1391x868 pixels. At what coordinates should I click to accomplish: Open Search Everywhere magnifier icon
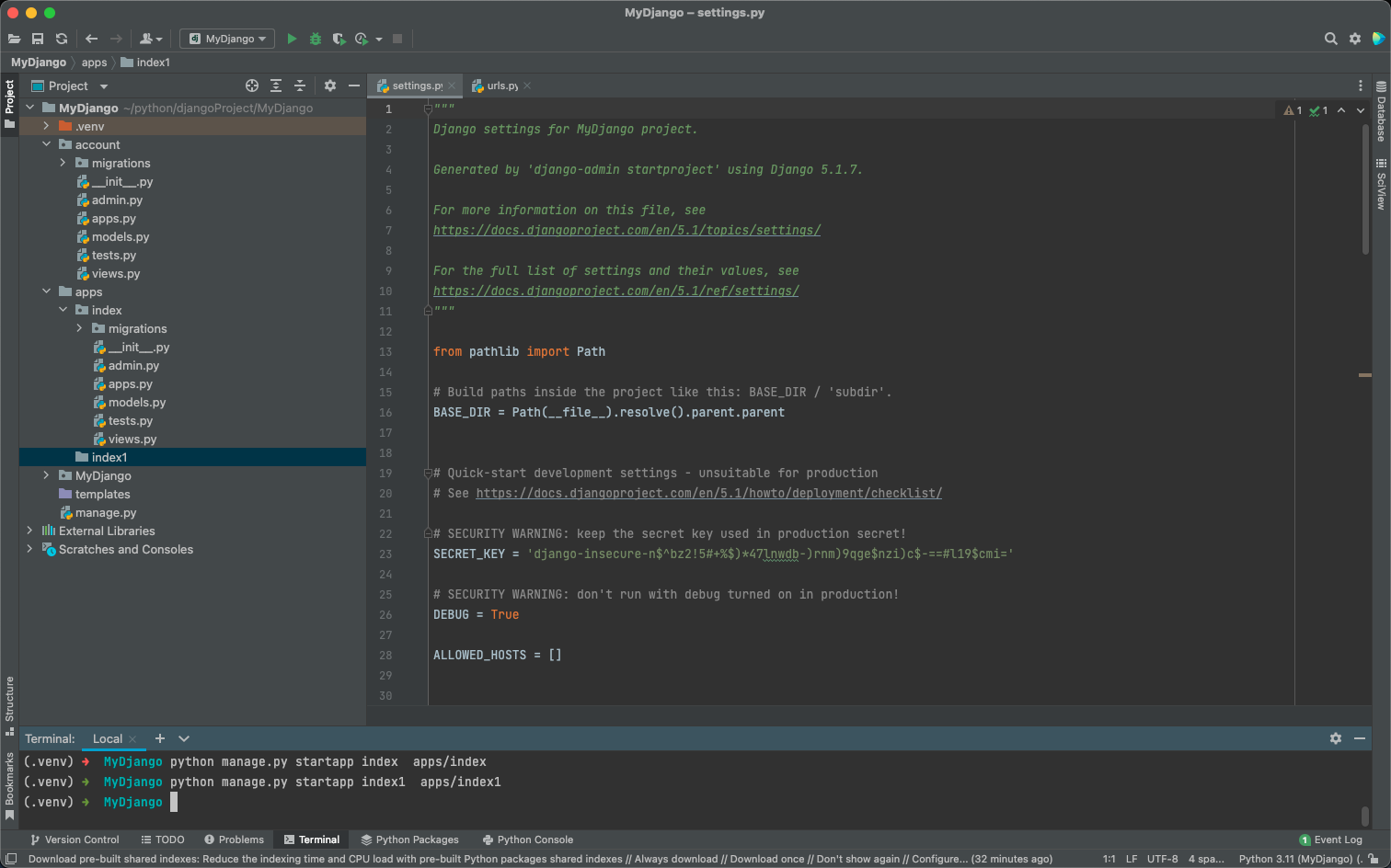[1330, 39]
